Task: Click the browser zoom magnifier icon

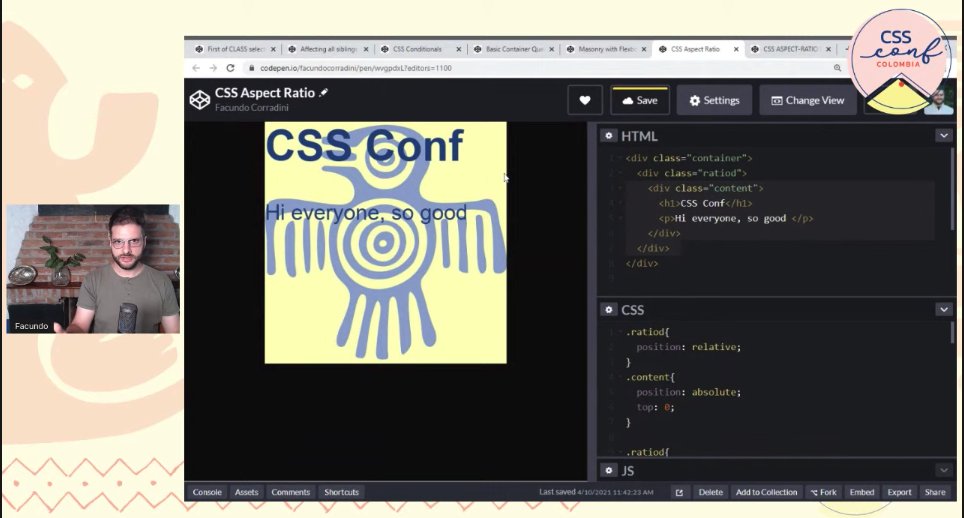Action: coord(837,68)
